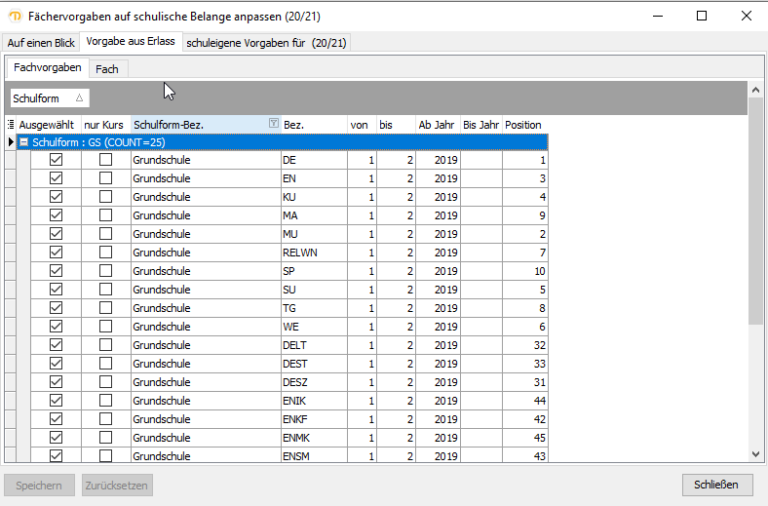Switch to the Auf einen Blick tab
Image resolution: width=768 pixels, height=506 pixels.
(x=41, y=43)
